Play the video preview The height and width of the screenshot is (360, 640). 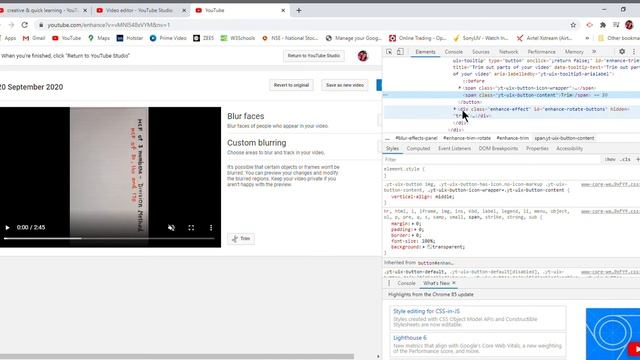coord(7,228)
